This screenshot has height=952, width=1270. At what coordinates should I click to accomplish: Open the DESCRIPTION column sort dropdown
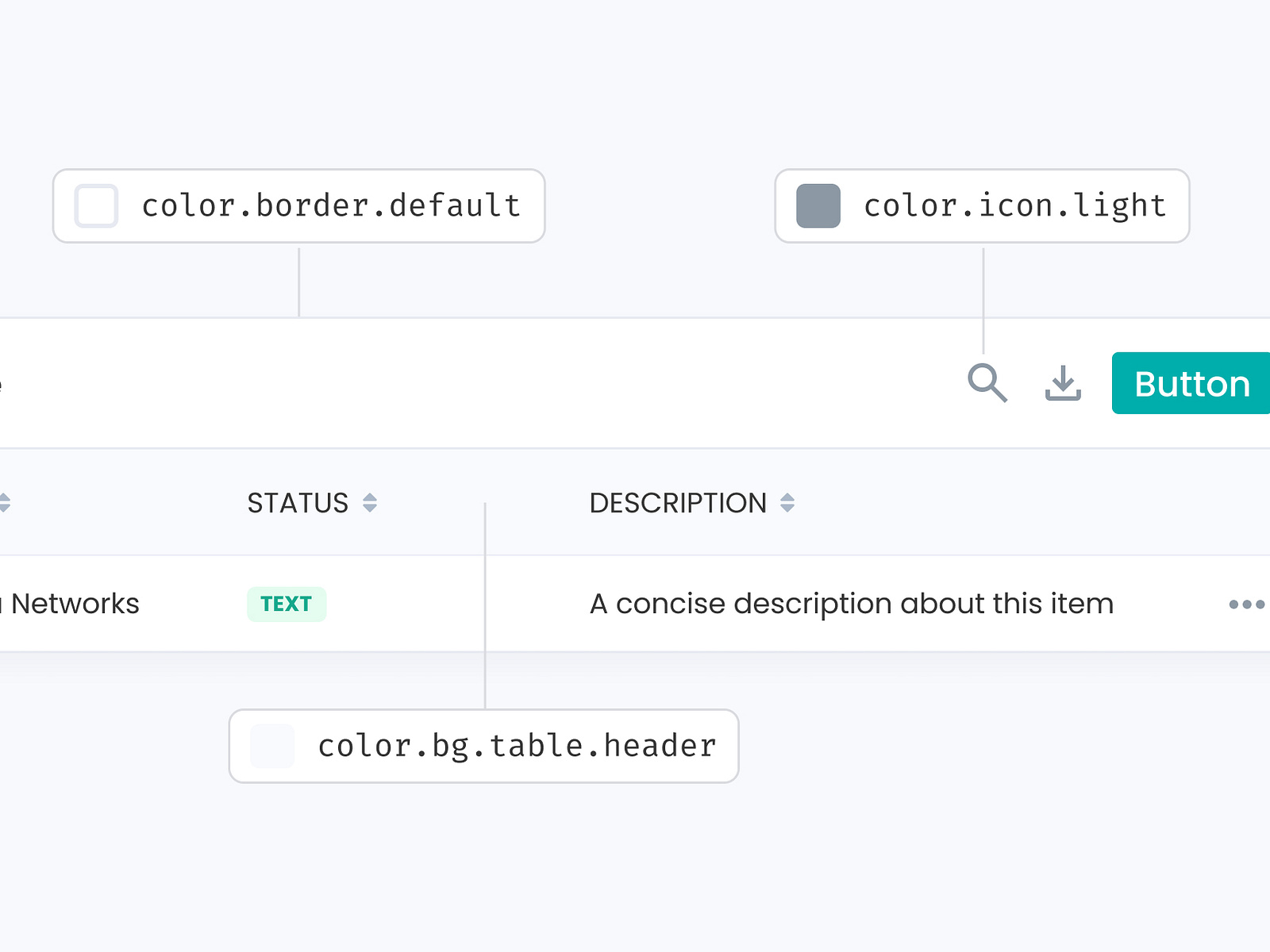click(x=787, y=502)
